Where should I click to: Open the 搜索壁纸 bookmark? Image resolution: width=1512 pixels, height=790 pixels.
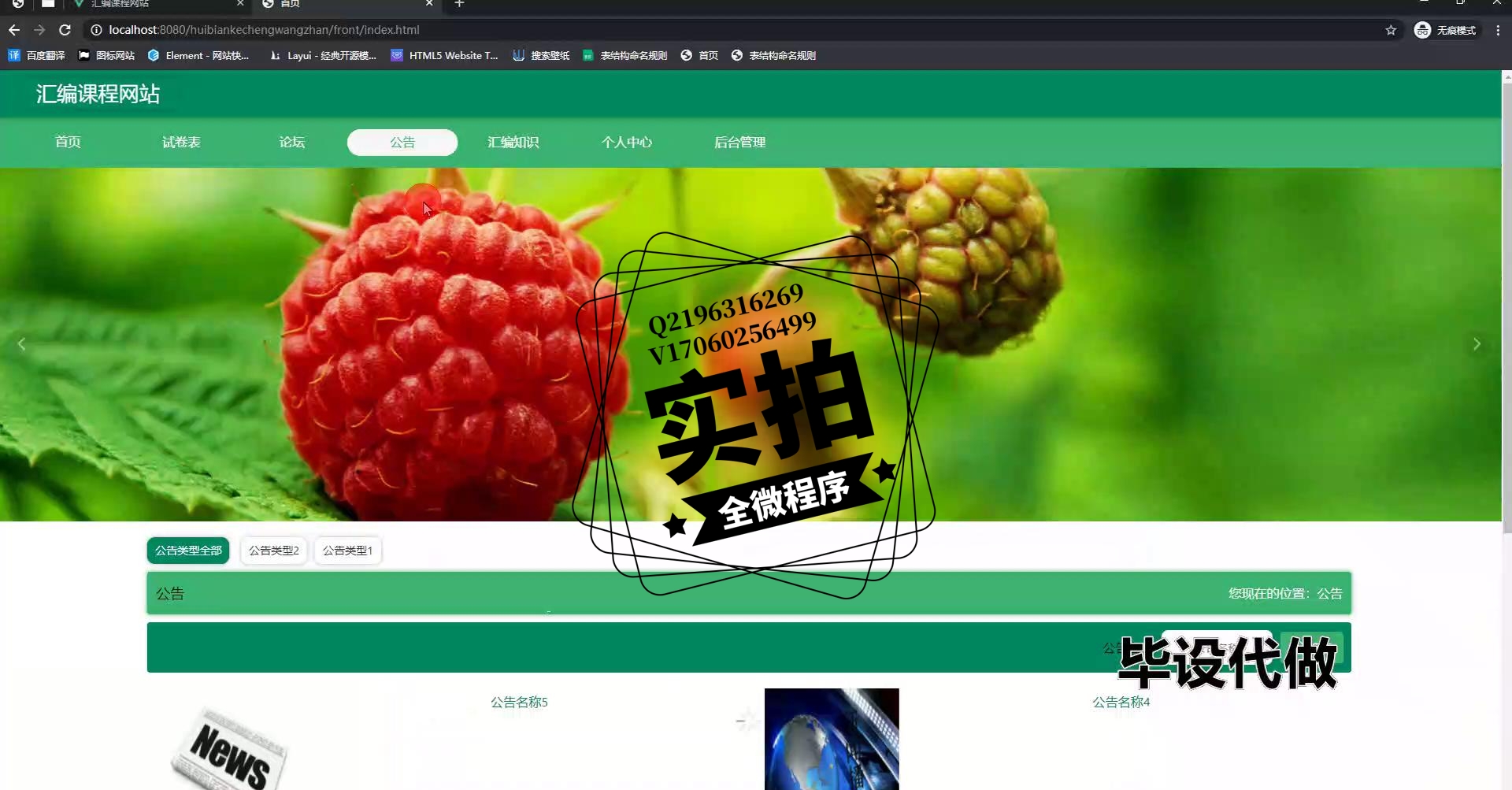pos(541,55)
